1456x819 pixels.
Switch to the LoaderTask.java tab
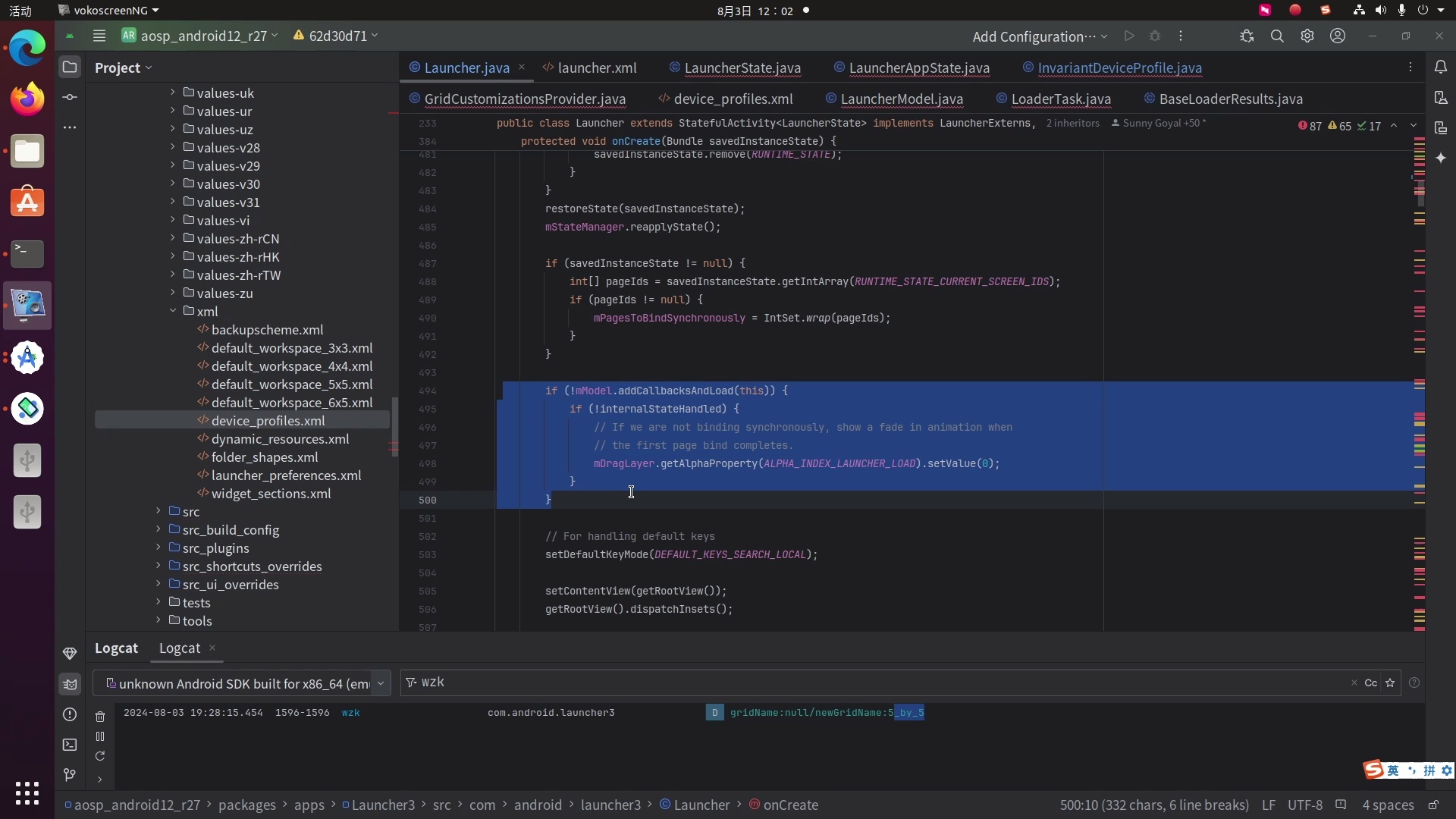click(1060, 99)
